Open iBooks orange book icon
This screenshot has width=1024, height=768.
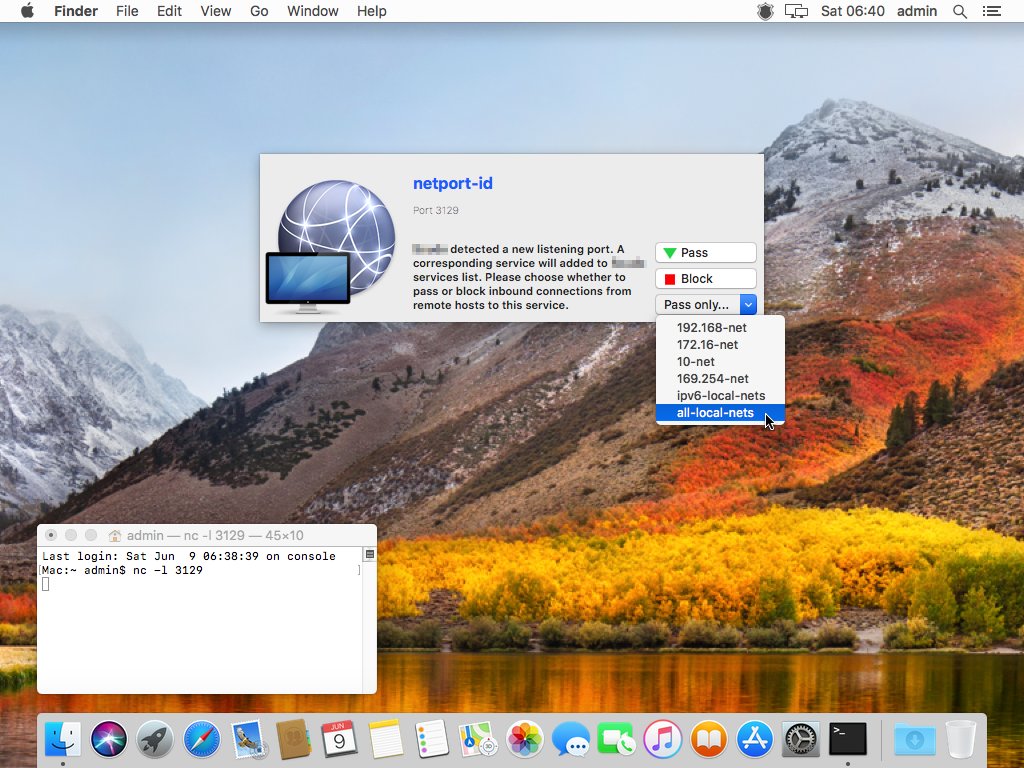709,739
